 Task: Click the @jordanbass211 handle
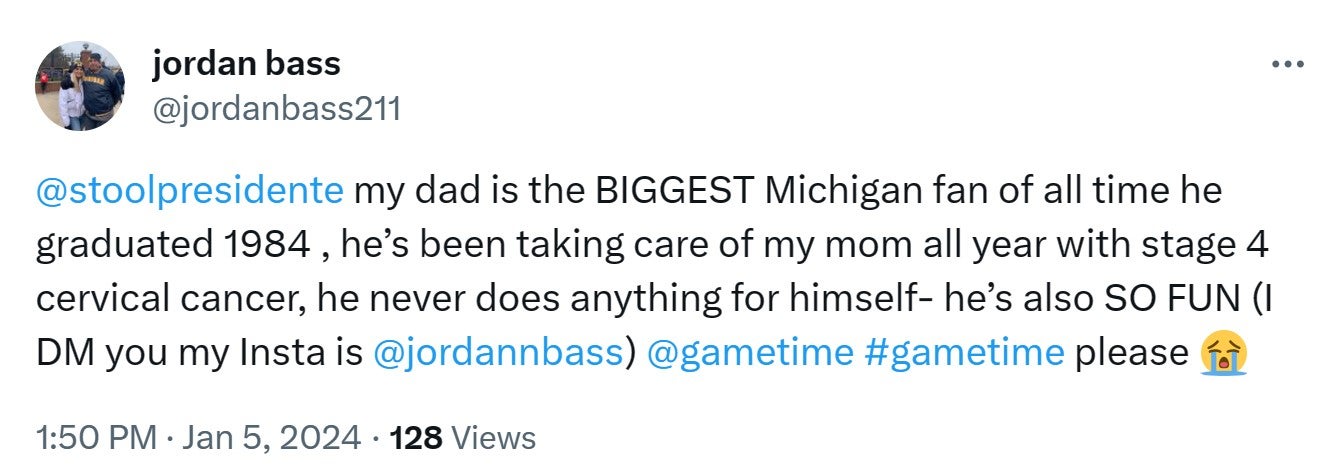pyautogui.click(x=276, y=107)
